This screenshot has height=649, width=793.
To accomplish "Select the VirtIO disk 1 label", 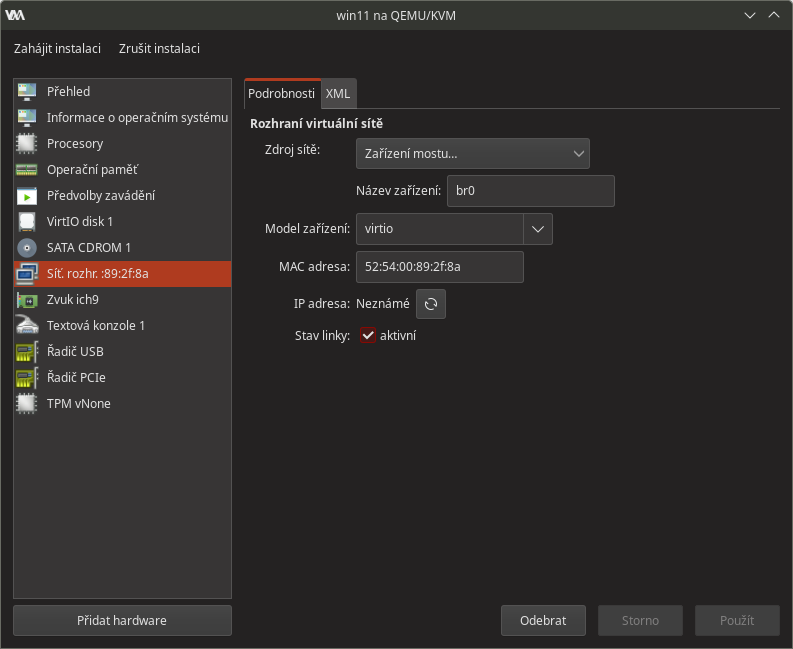I will pyautogui.click(x=80, y=222).
